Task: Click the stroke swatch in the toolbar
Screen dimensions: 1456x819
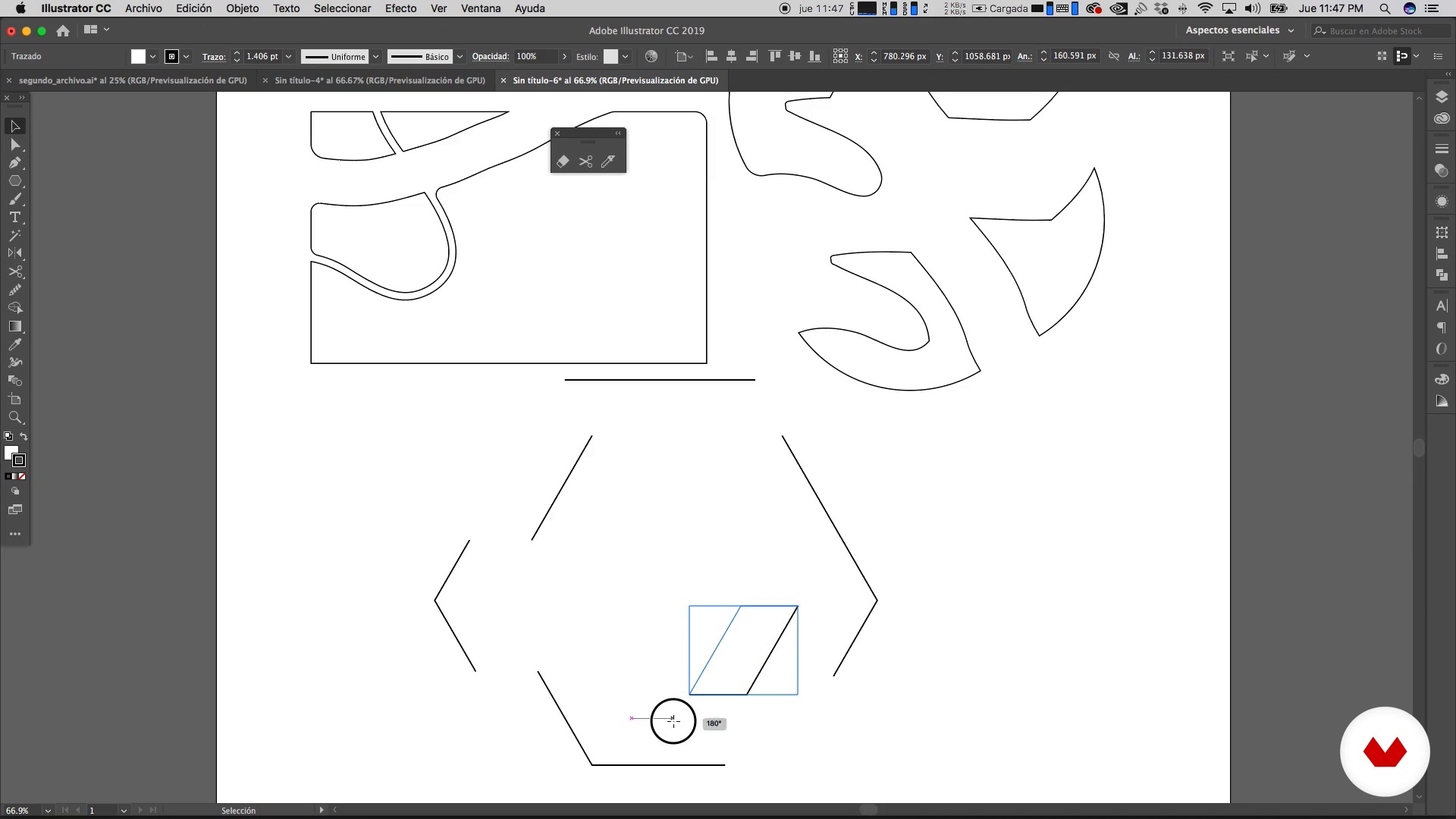Action: tap(19, 460)
